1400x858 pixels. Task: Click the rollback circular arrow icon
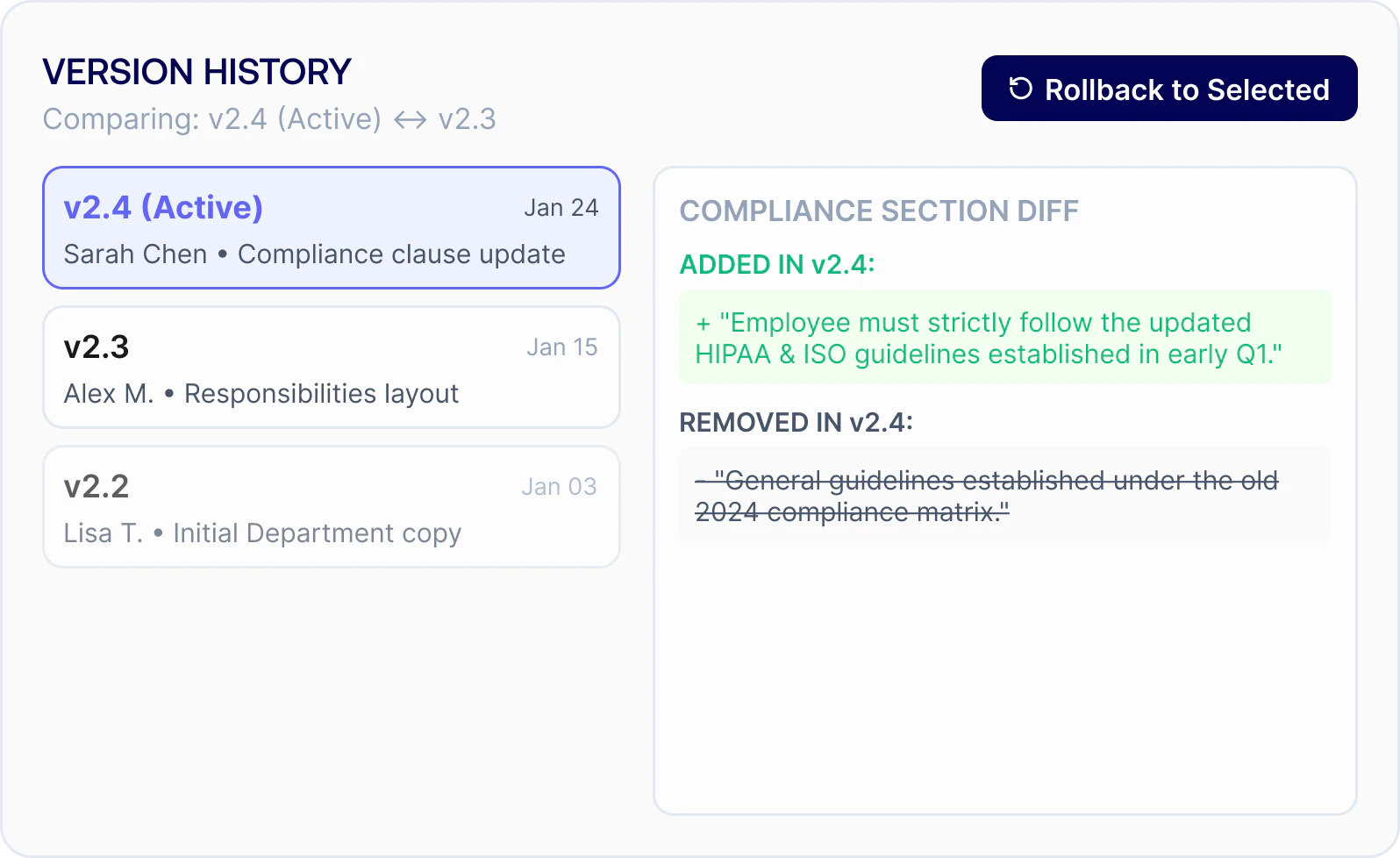click(x=1020, y=89)
